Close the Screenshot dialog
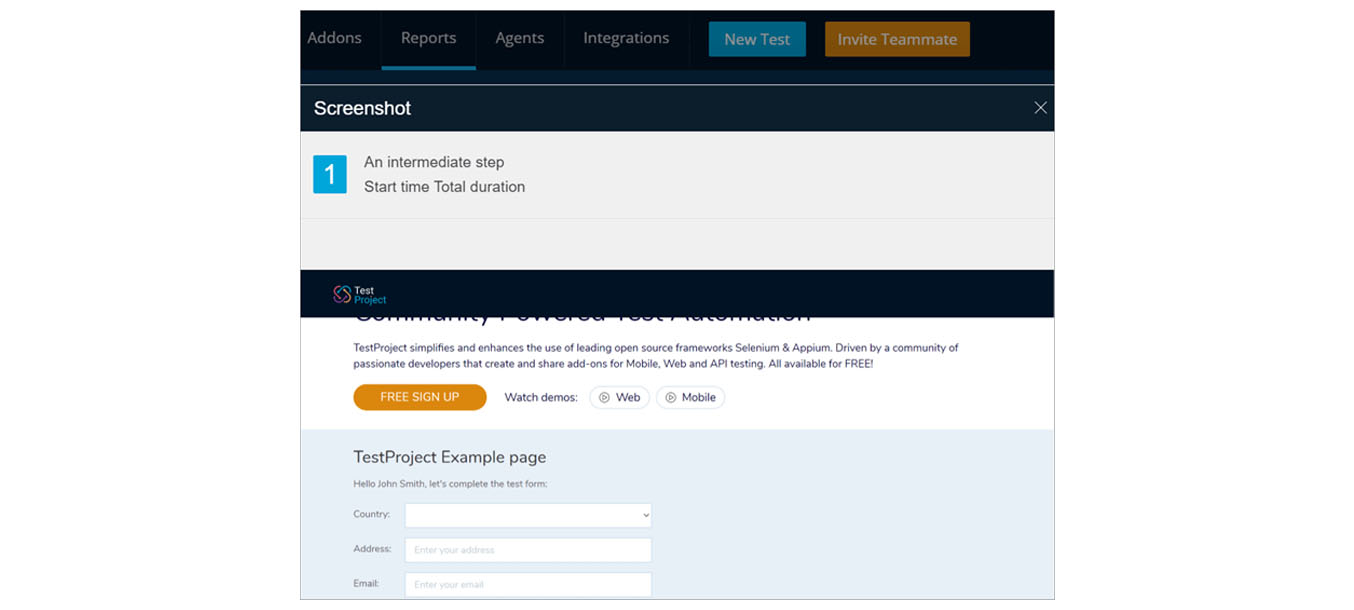This screenshot has height=610, width=1354. [x=1040, y=108]
